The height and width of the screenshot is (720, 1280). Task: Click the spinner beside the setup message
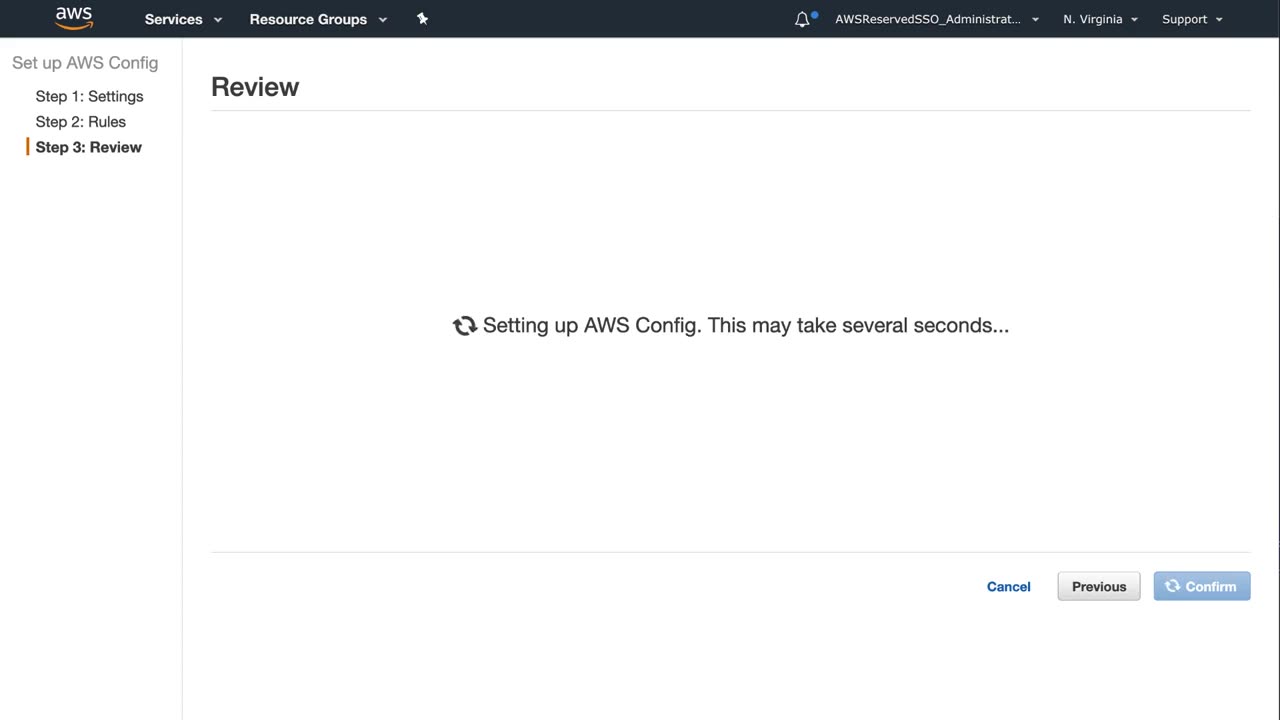[464, 326]
